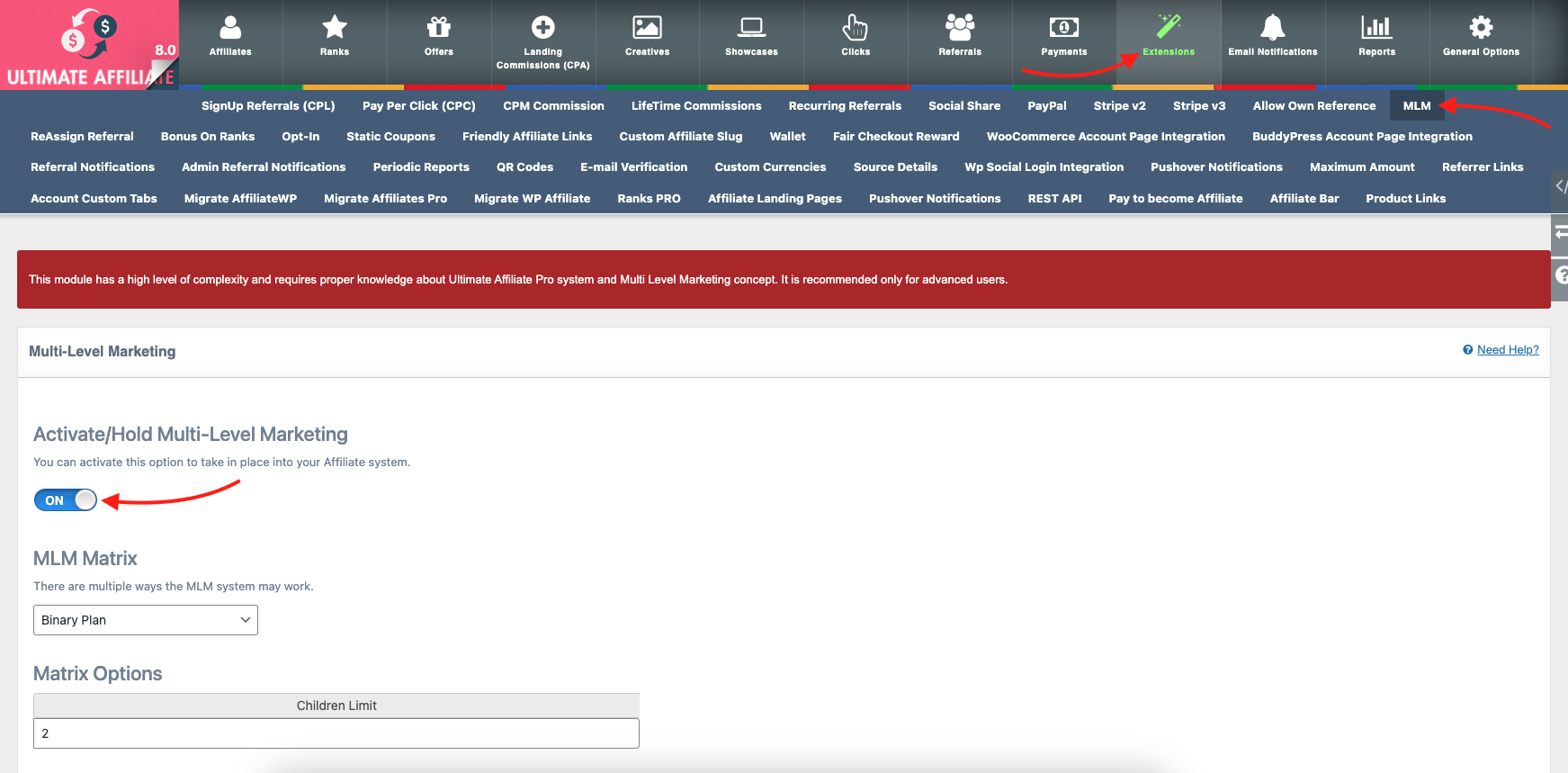Screen dimensions: 1568x773
Task: Open the Referral Notifications extension
Action: 93,167
